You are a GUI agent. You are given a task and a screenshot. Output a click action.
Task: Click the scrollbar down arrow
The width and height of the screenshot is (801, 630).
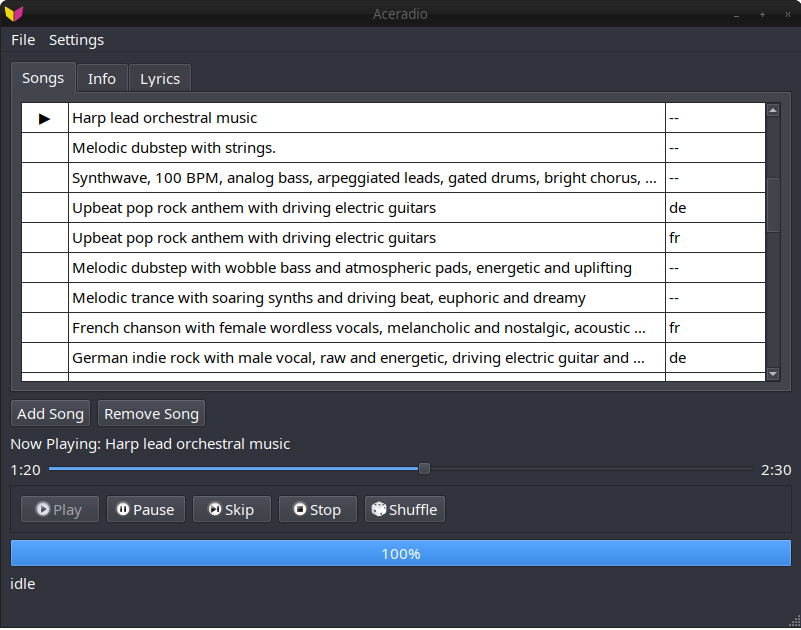772,374
